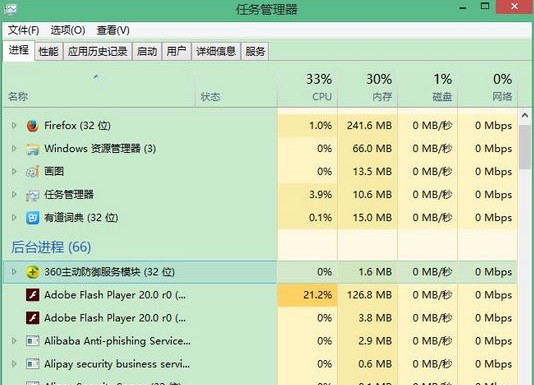Switch to the 详细信息 tab
The width and height of the screenshot is (534, 385).
(x=216, y=51)
